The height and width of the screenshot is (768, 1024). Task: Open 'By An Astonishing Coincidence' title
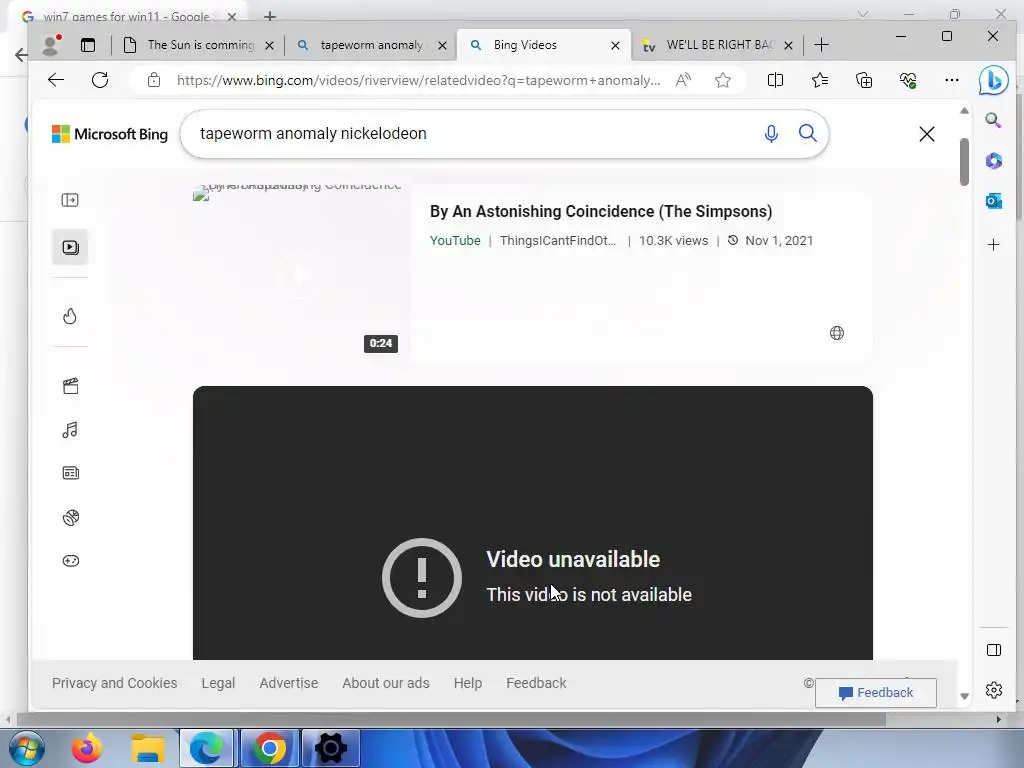click(601, 212)
